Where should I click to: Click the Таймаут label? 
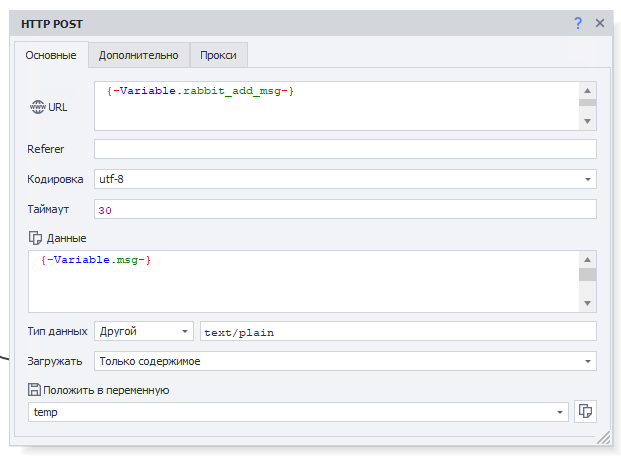pyautogui.click(x=48, y=209)
